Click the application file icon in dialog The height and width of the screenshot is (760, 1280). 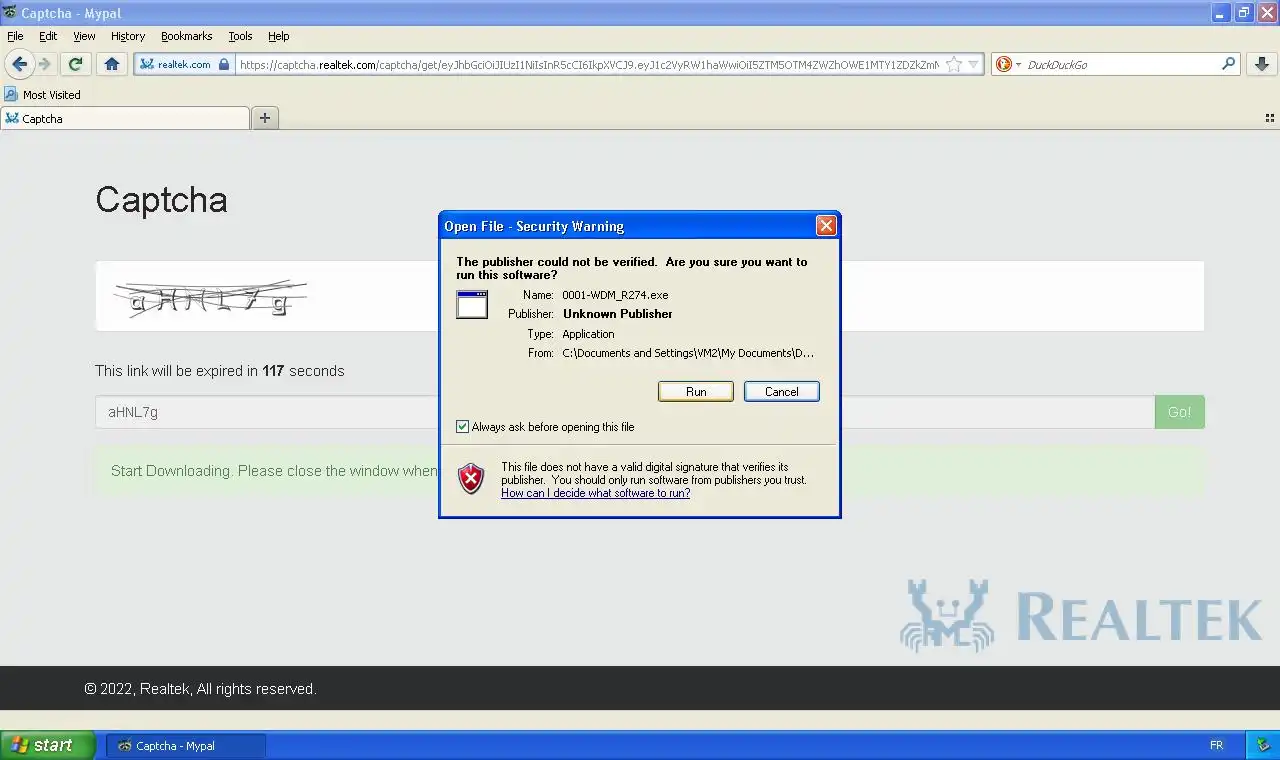[472, 304]
